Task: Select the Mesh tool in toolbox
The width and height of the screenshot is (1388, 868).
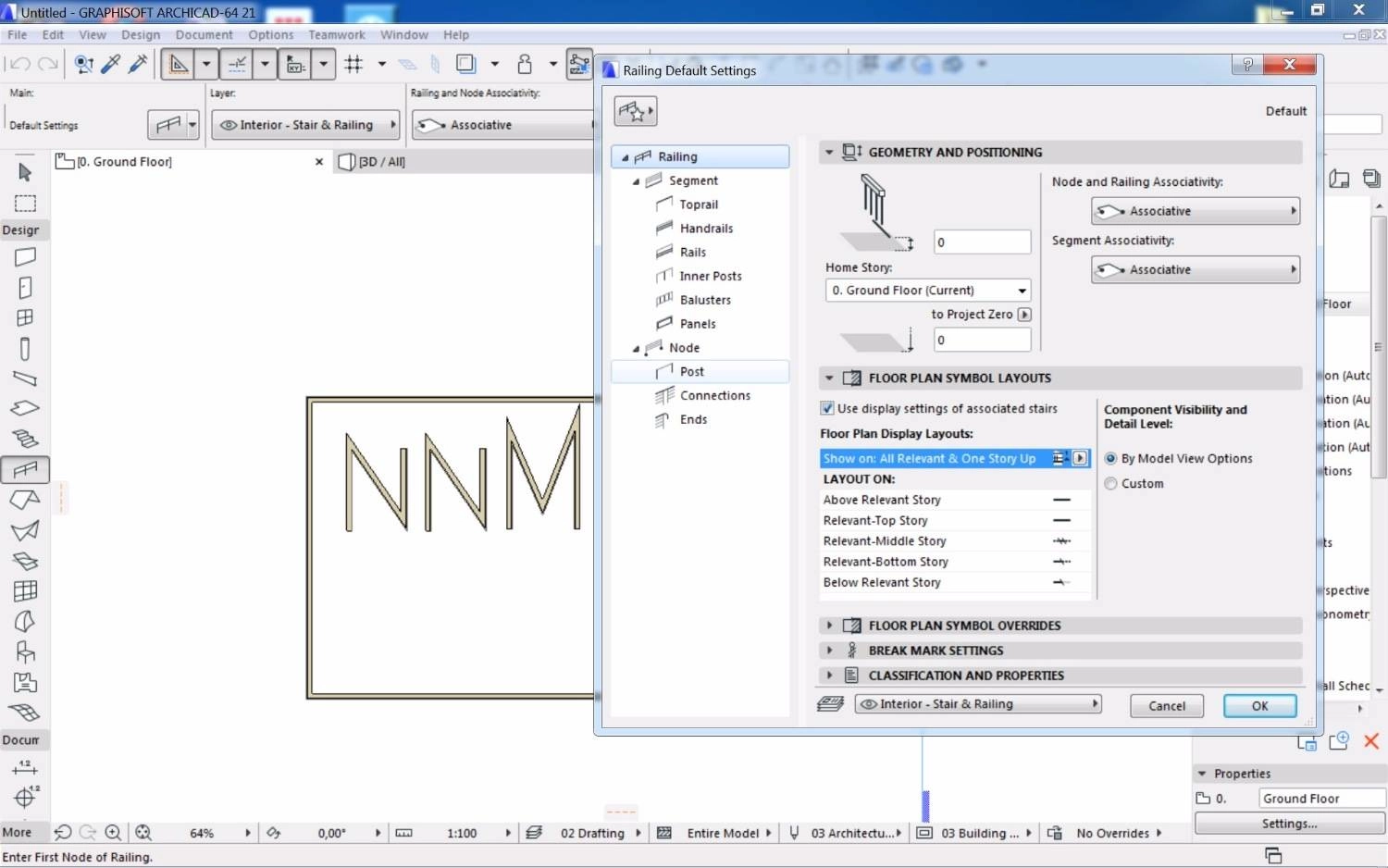Action: 25,713
